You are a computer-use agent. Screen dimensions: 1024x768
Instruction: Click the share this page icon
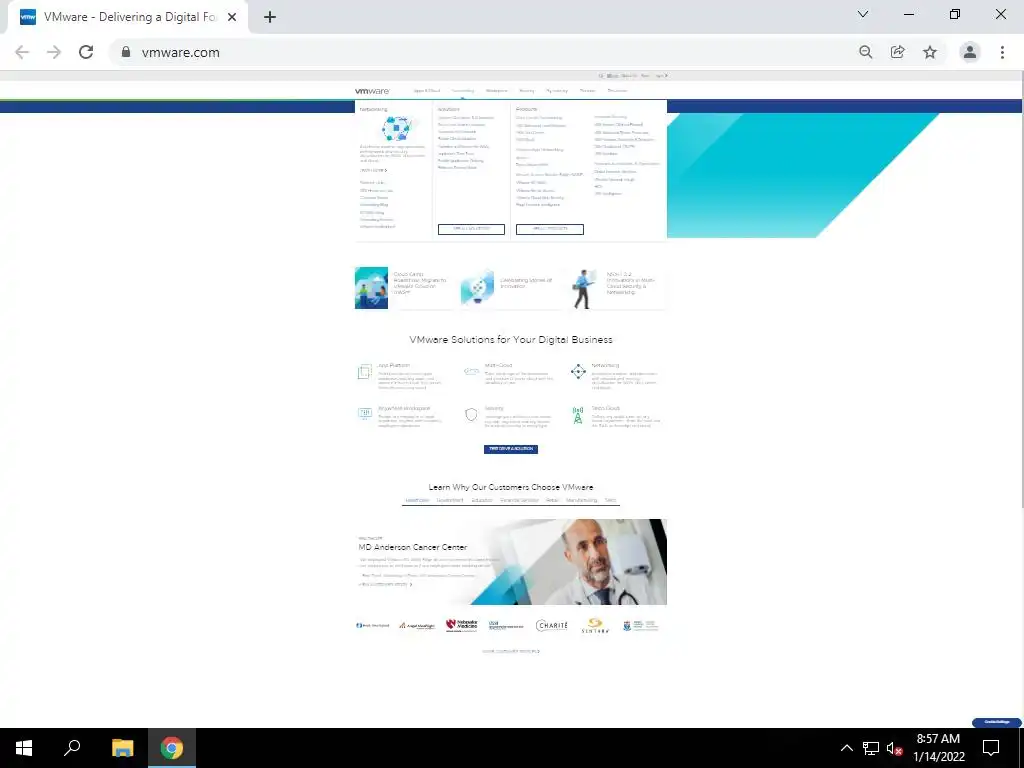pyautogui.click(x=898, y=52)
